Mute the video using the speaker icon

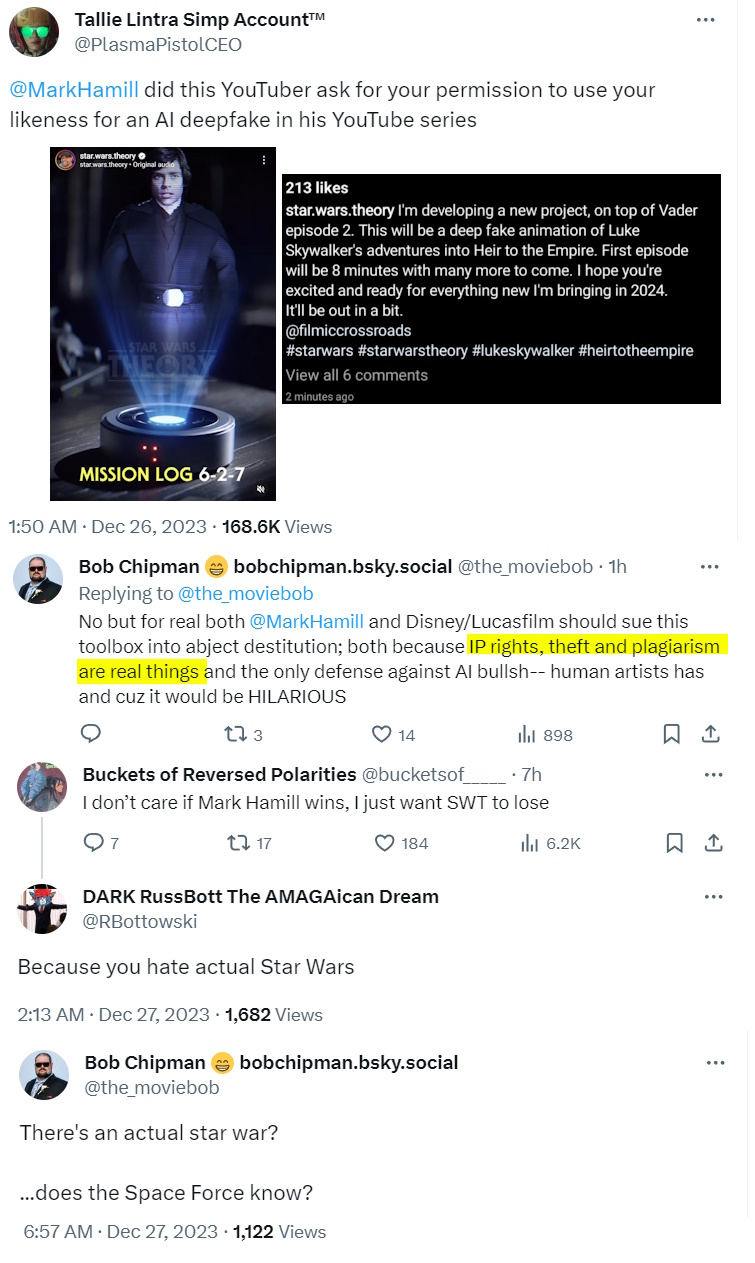point(260,489)
